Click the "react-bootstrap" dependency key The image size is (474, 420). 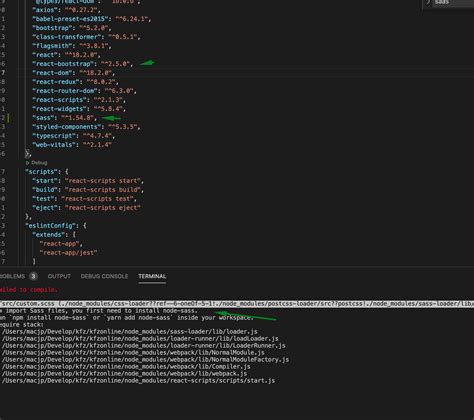[63, 64]
